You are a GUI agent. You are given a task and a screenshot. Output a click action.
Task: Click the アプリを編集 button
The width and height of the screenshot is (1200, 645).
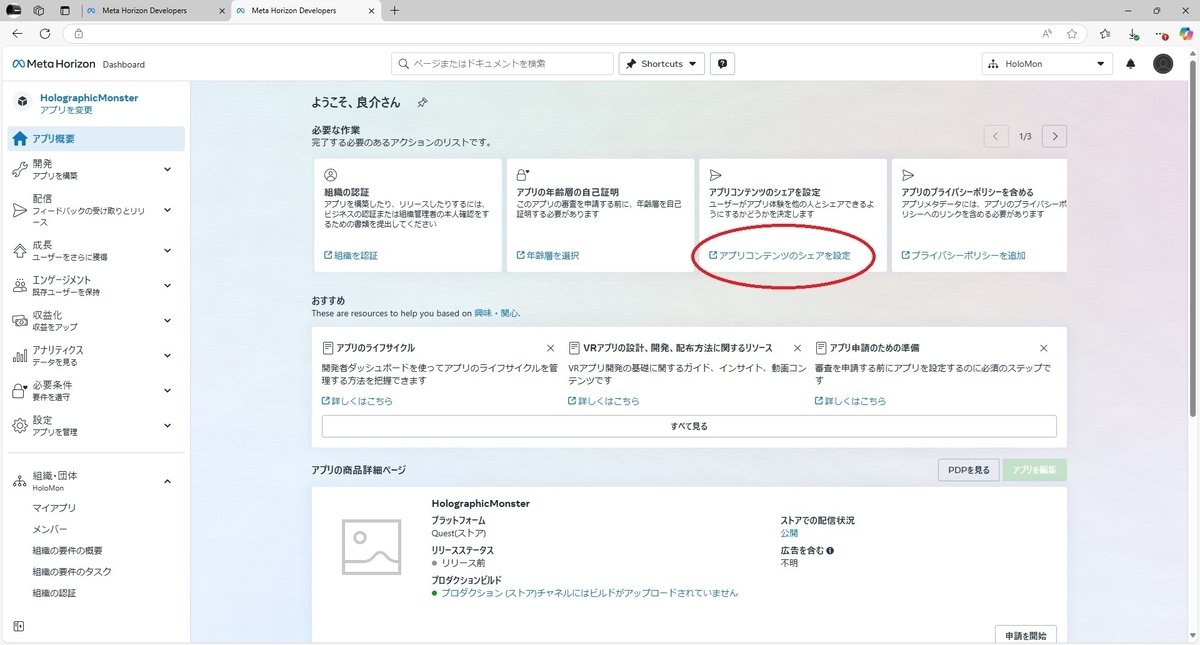click(x=1035, y=470)
